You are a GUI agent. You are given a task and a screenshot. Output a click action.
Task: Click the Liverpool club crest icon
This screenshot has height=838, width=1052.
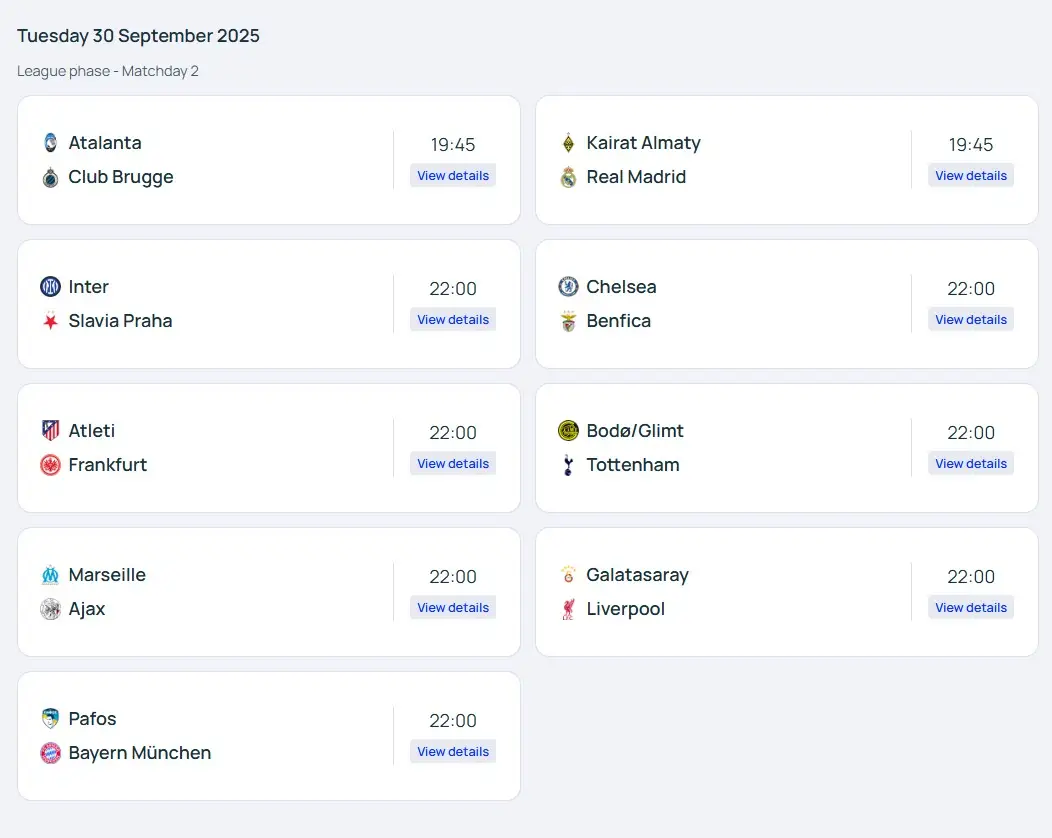(x=569, y=609)
